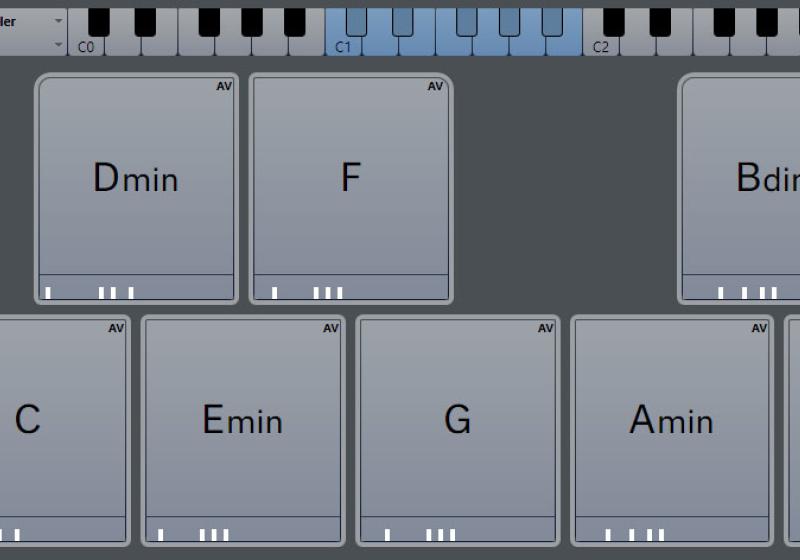The width and height of the screenshot is (800, 560).
Task: Select the Amin chord pad
Action: pyautogui.click(x=672, y=418)
